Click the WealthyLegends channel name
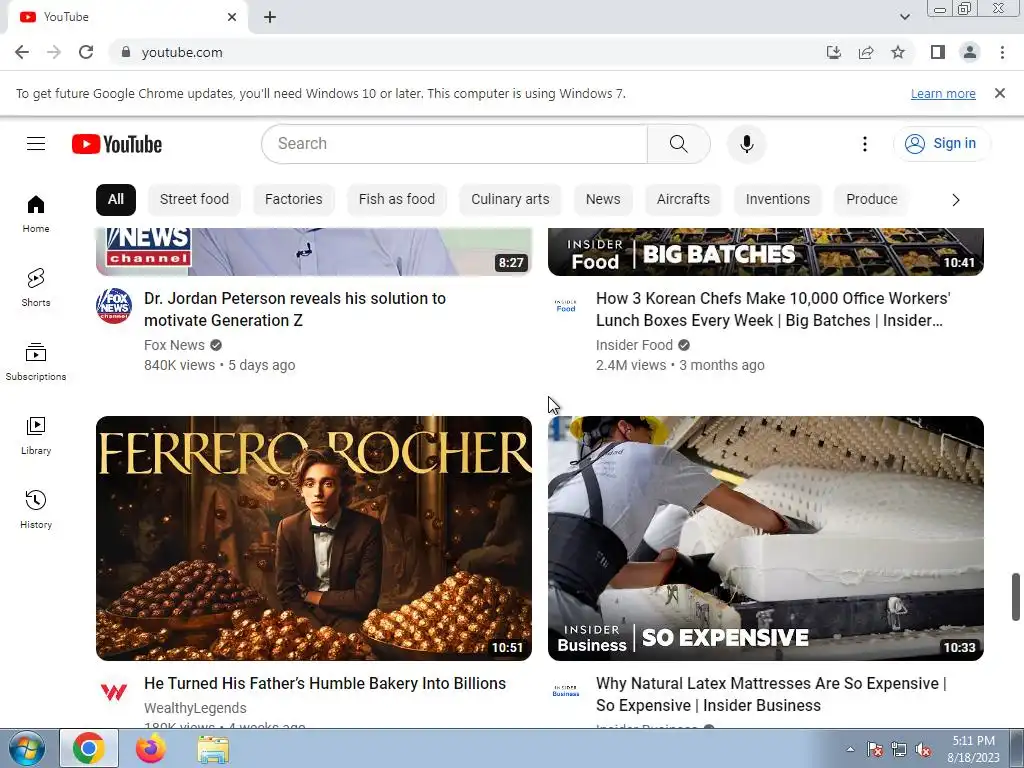Viewport: 1024px width, 768px height. tap(195, 708)
